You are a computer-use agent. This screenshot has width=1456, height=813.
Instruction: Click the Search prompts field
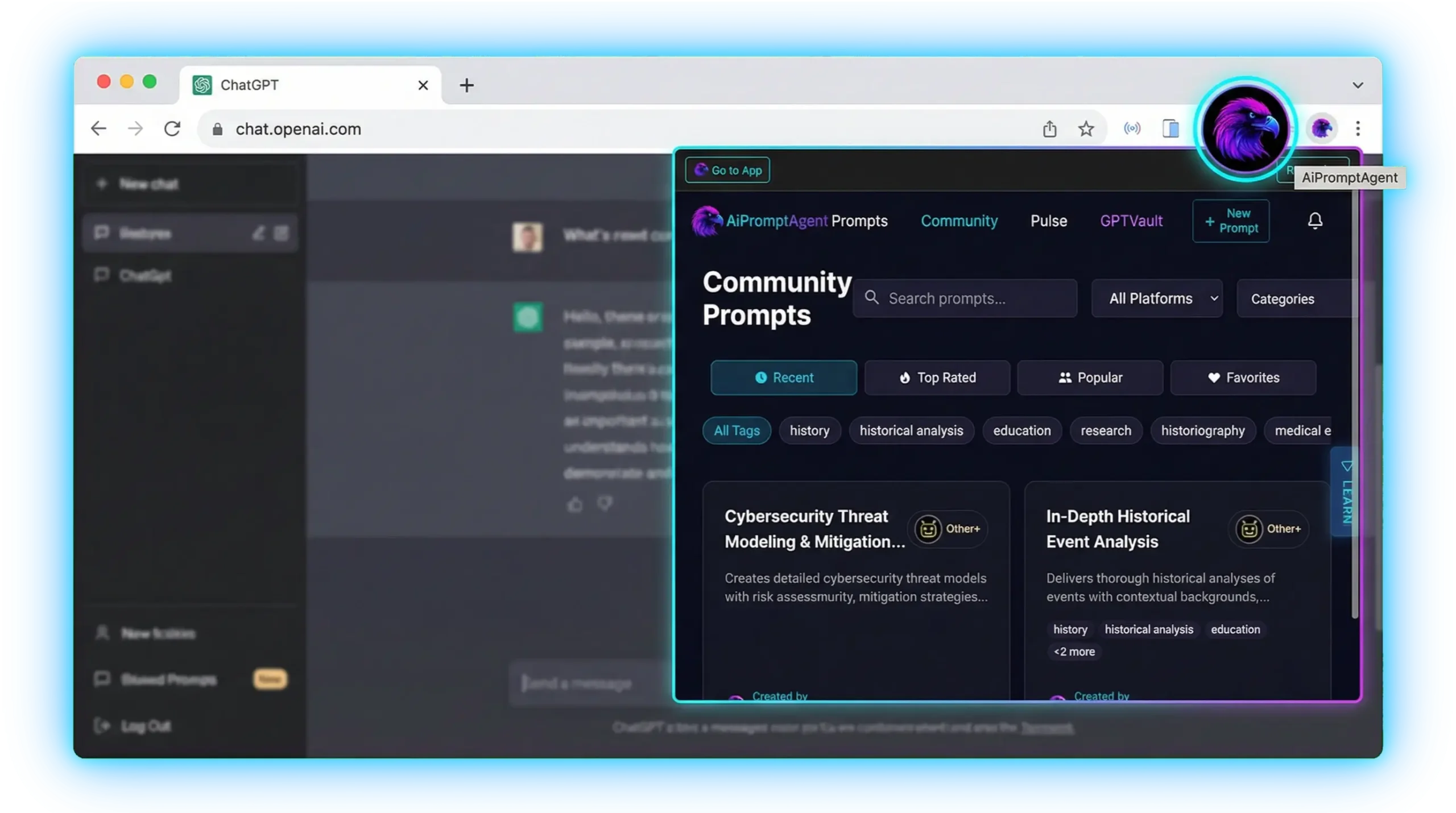[x=965, y=298]
